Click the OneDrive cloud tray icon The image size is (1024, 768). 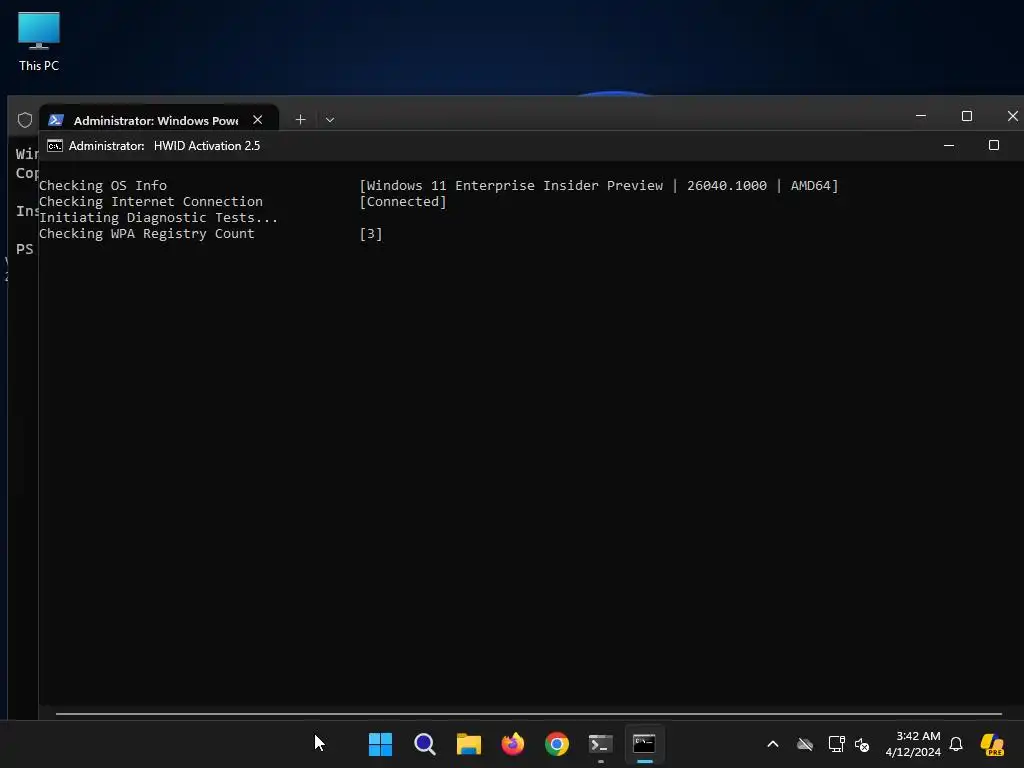pyautogui.click(x=805, y=744)
